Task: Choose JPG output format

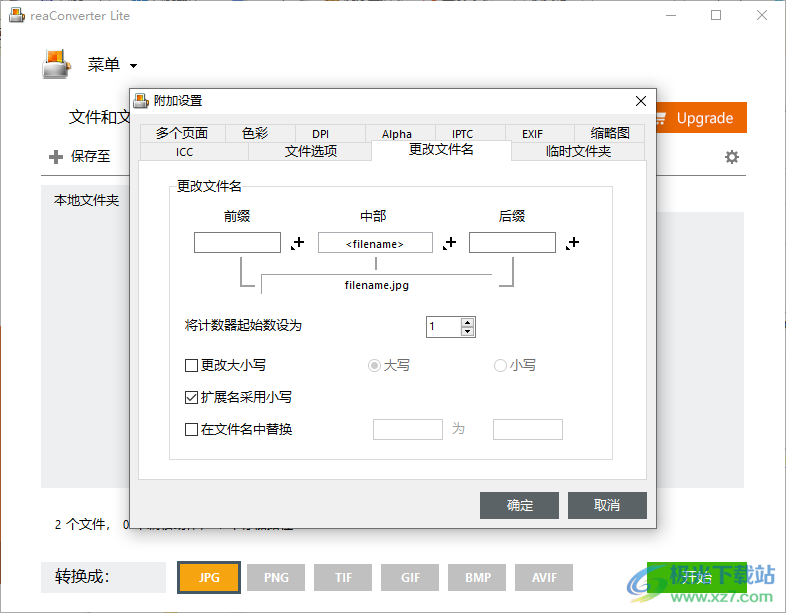Action: (x=209, y=577)
